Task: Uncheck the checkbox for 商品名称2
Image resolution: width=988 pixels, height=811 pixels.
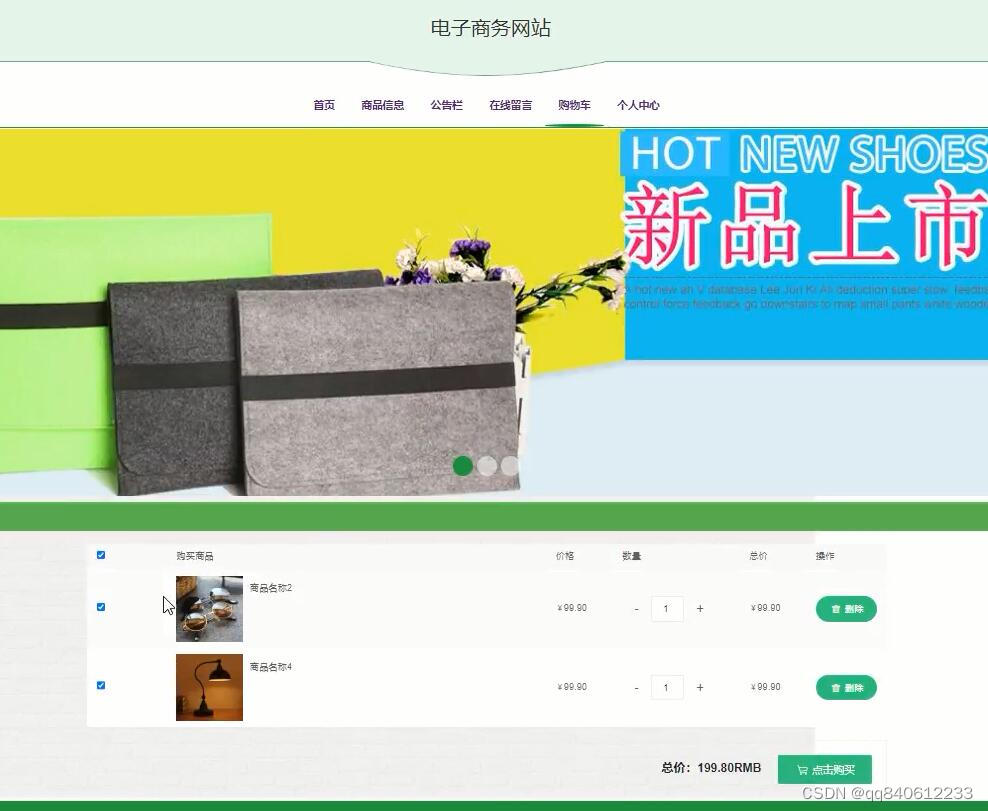Action: coord(101,606)
